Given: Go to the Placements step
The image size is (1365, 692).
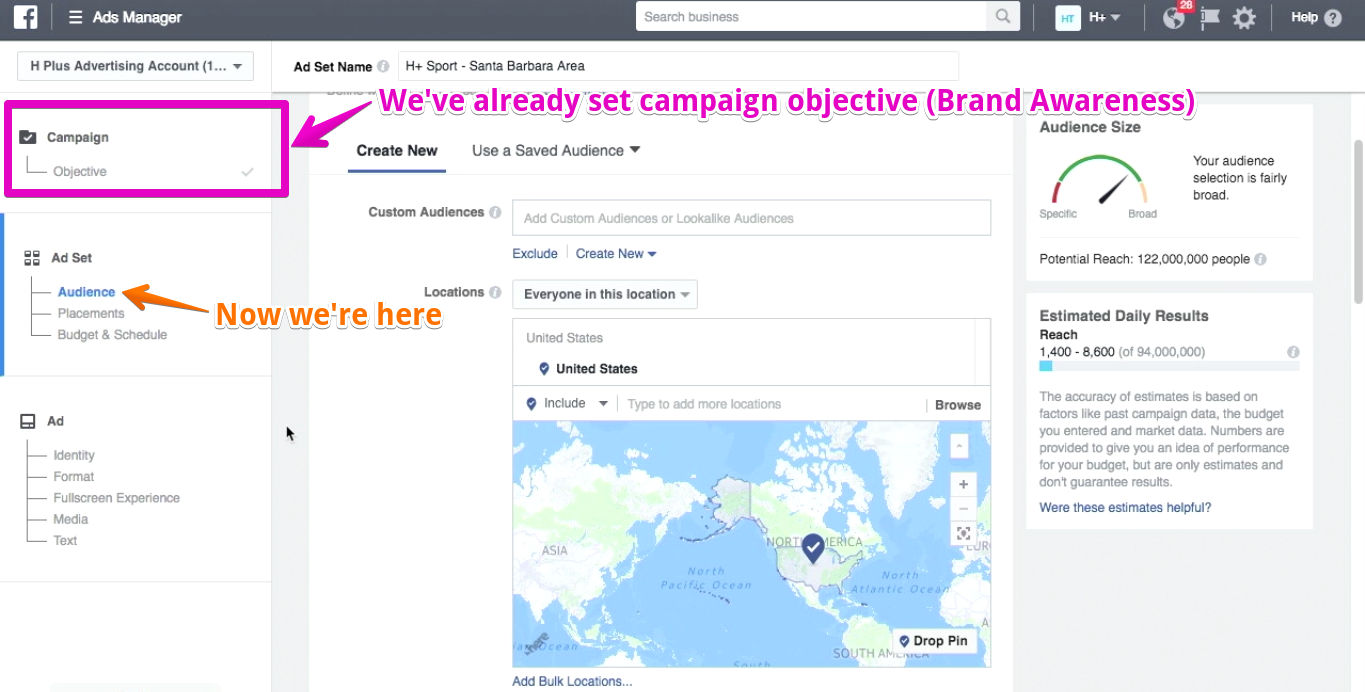Looking at the screenshot, I should coord(91,313).
